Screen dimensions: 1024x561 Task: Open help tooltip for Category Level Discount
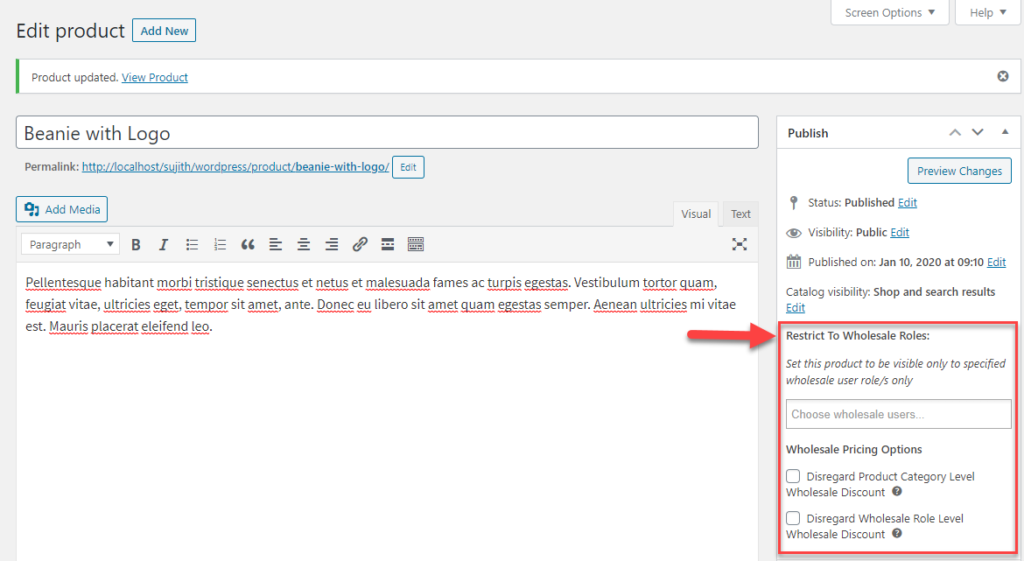897,492
